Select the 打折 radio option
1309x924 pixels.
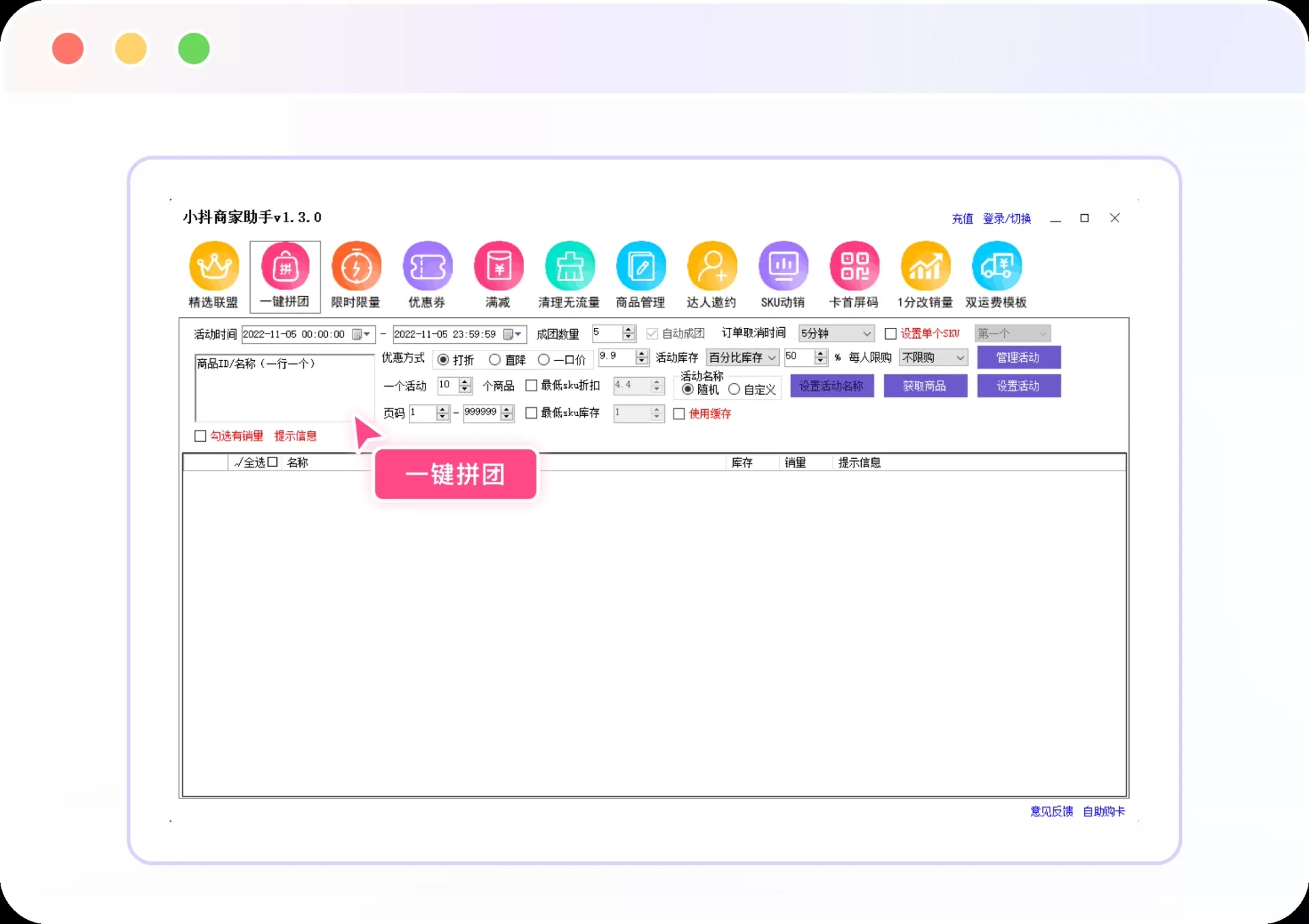[x=443, y=359]
